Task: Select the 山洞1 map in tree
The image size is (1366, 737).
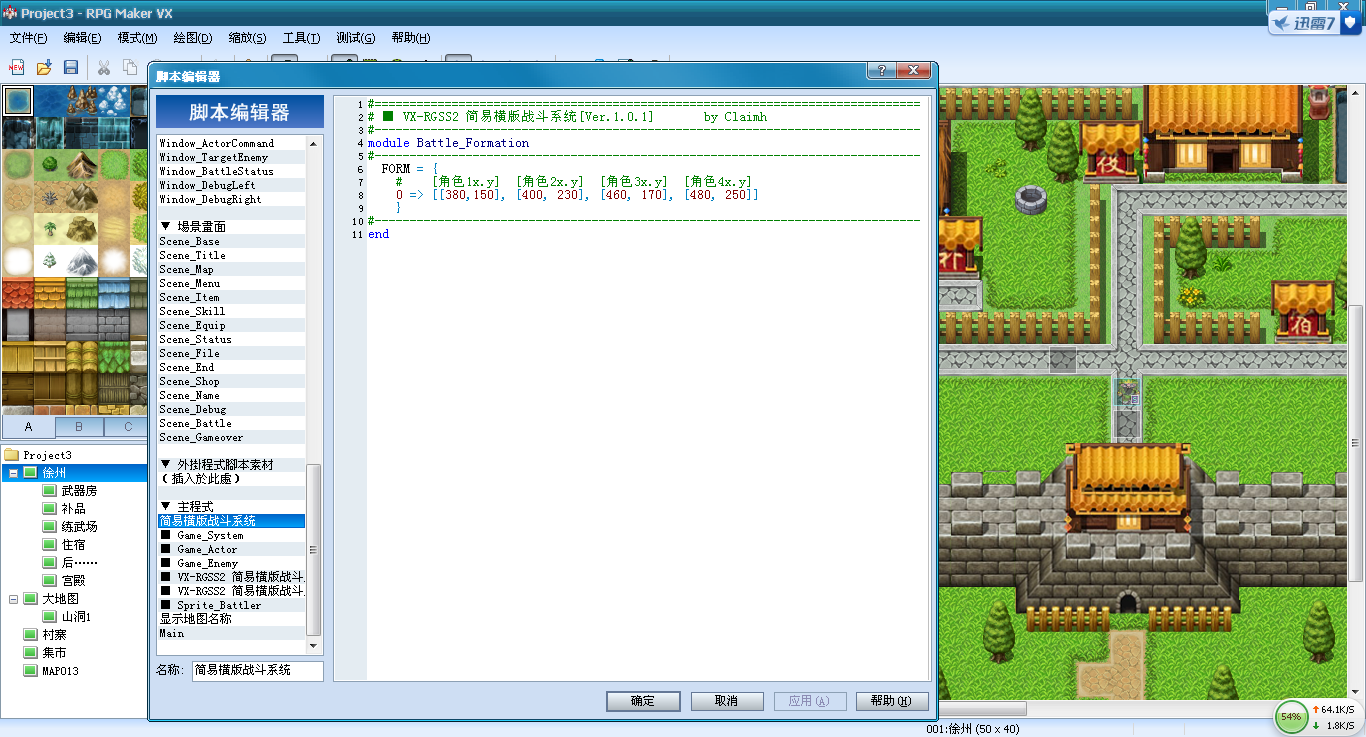Action: pos(76,617)
